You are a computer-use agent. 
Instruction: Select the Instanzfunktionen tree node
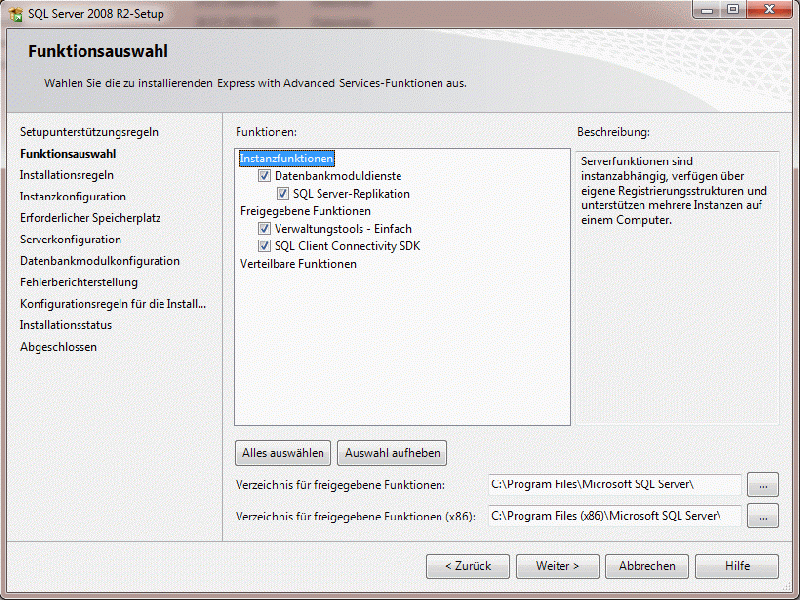coord(287,159)
